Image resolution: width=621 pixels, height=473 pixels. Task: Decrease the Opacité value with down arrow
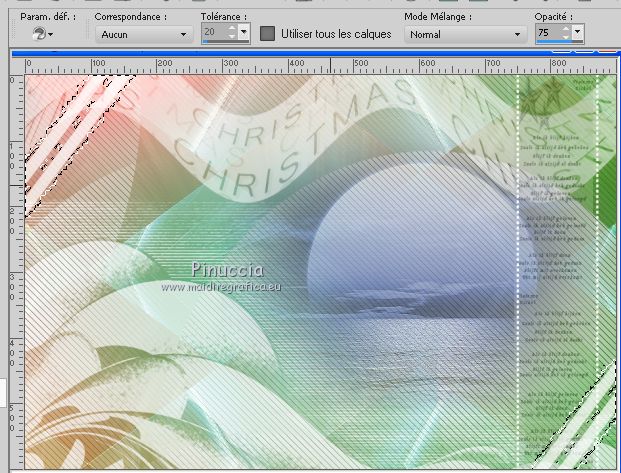pyautogui.click(x=566, y=36)
